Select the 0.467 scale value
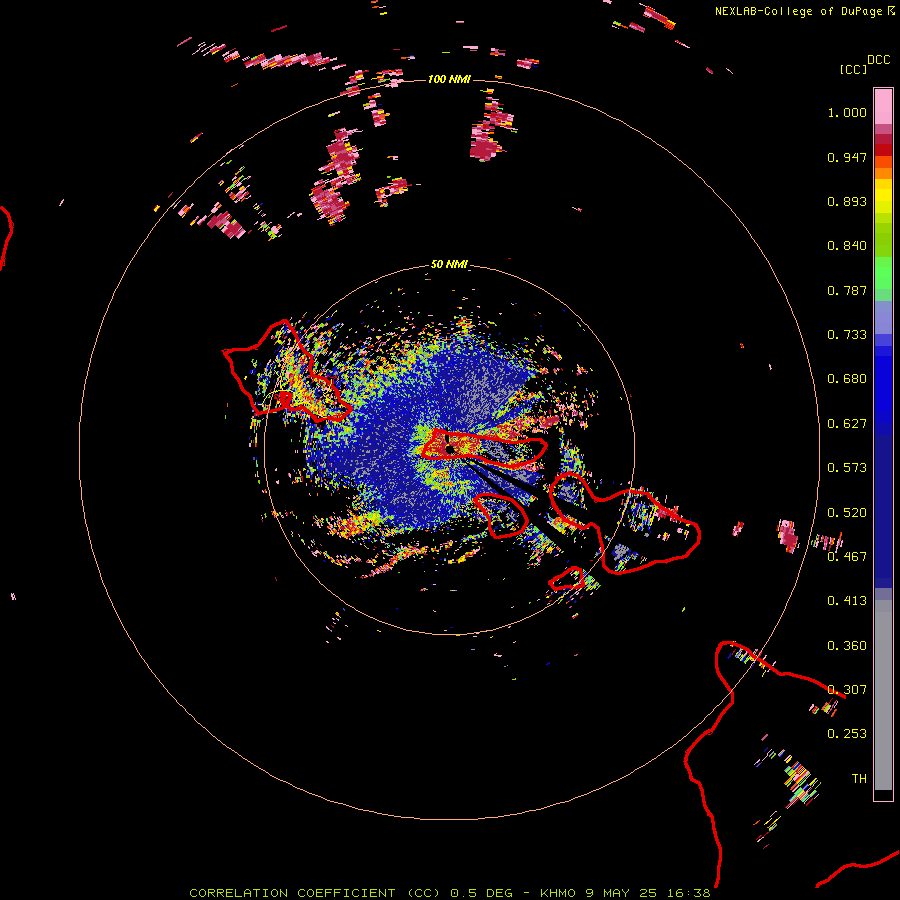The width and height of the screenshot is (900, 900). (x=847, y=557)
